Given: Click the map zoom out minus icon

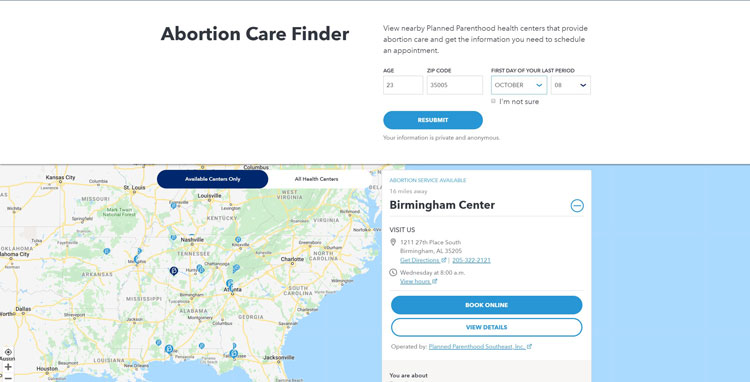Looking at the screenshot, I should coord(8,378).
